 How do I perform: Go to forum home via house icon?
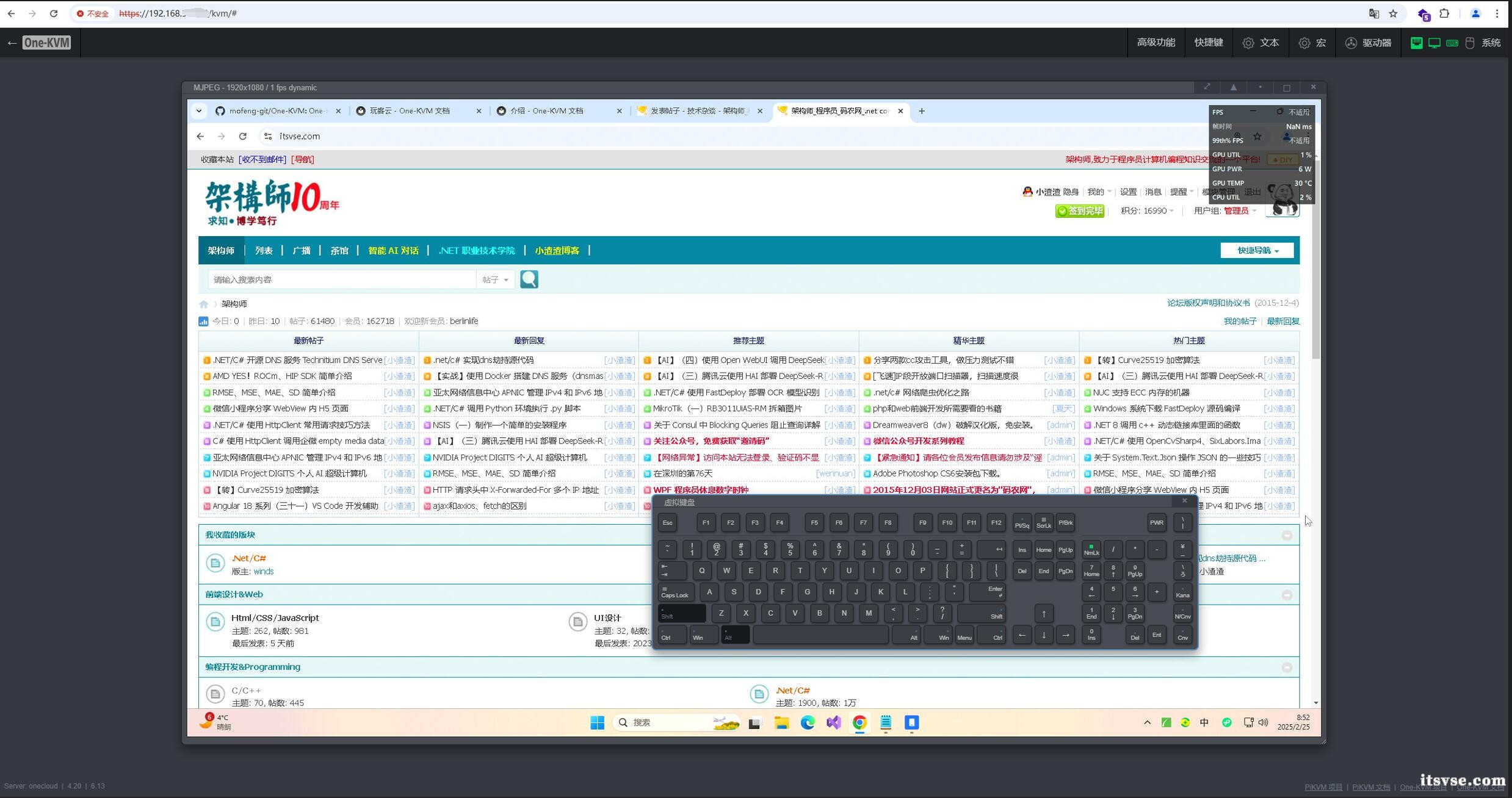(204, 304)
